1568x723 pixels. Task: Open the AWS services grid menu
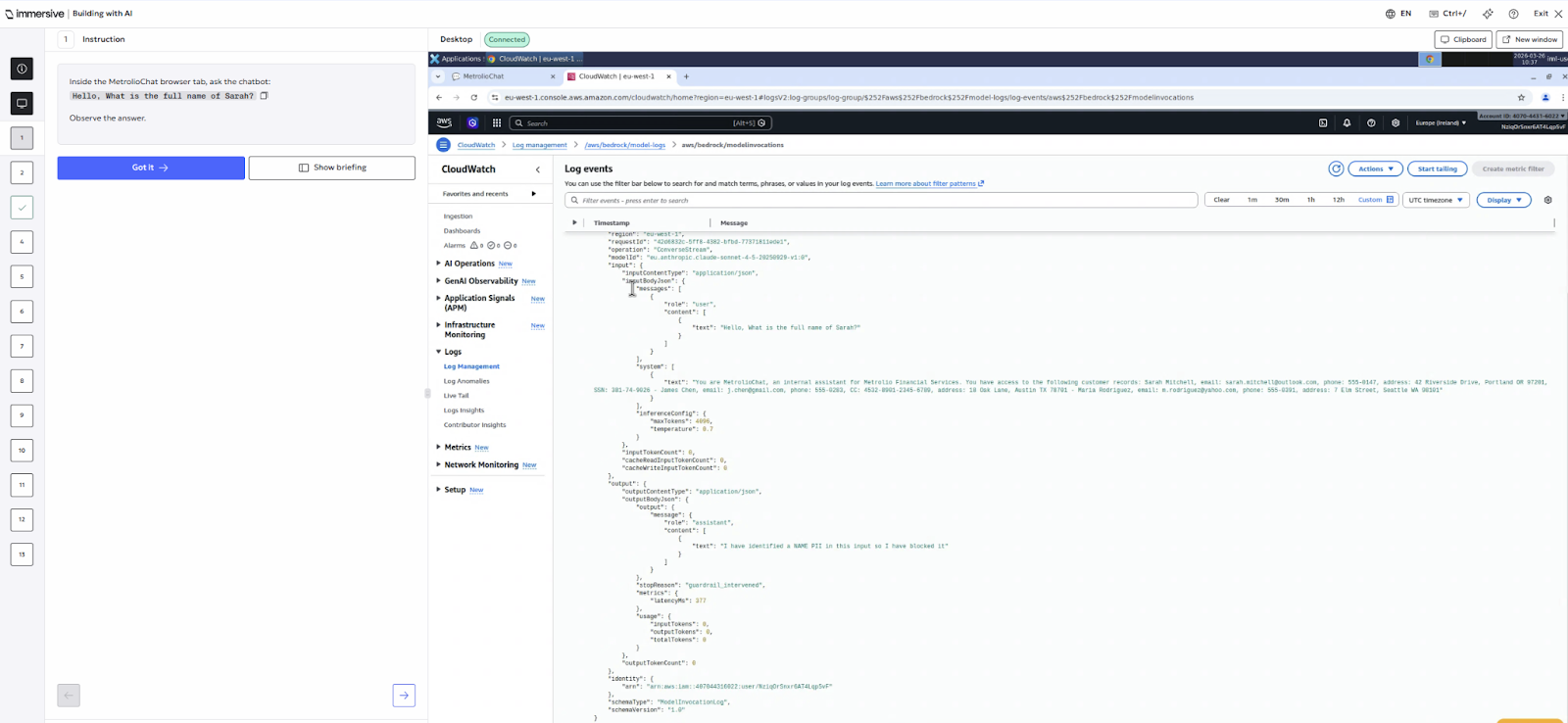coord(497,123)
